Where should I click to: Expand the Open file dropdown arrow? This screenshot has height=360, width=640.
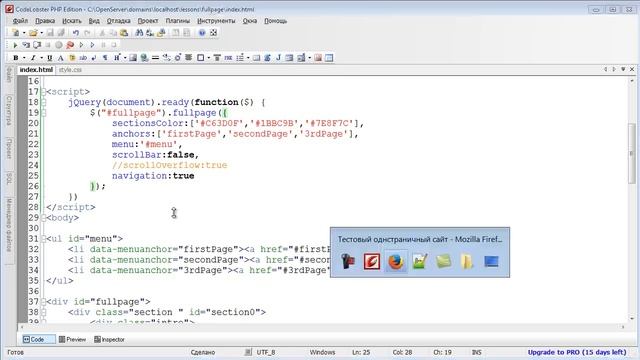point(42,33)
